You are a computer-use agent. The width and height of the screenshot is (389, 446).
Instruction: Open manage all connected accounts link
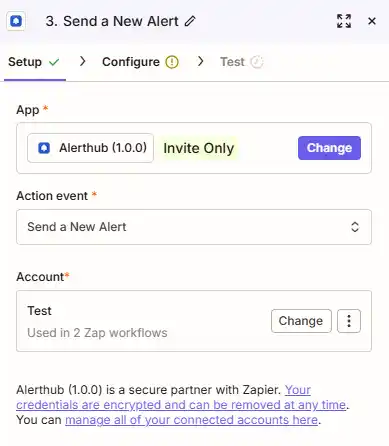point(191,420)
